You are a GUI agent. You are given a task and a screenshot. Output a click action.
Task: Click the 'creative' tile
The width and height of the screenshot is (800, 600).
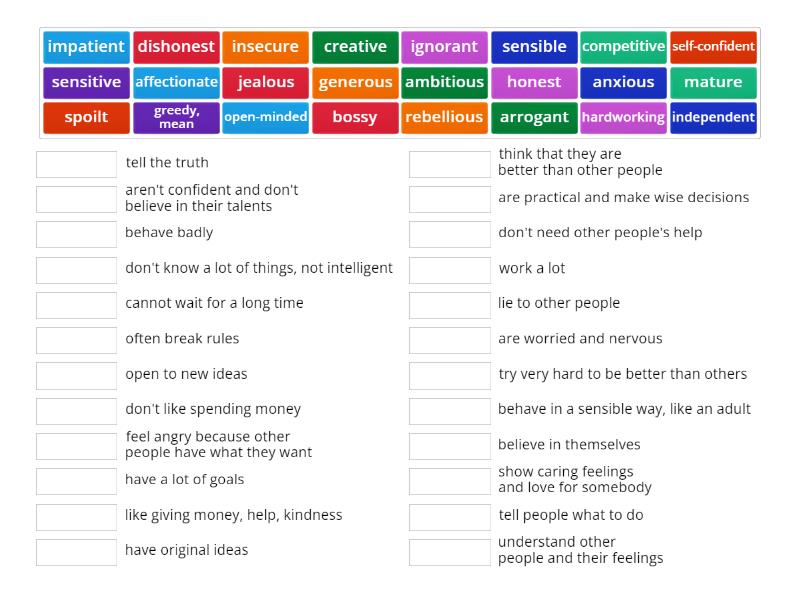(355, 46)
